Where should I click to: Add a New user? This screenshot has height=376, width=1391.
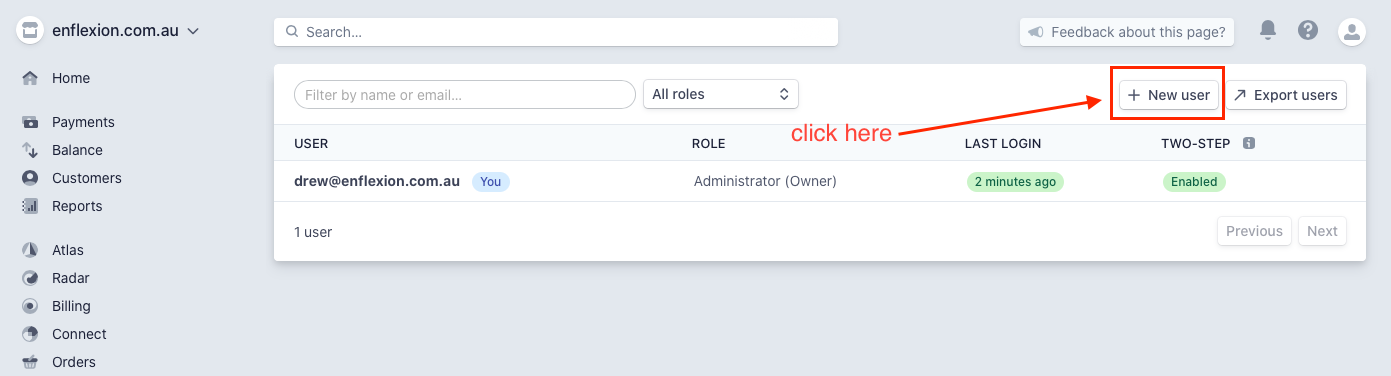1168,95
